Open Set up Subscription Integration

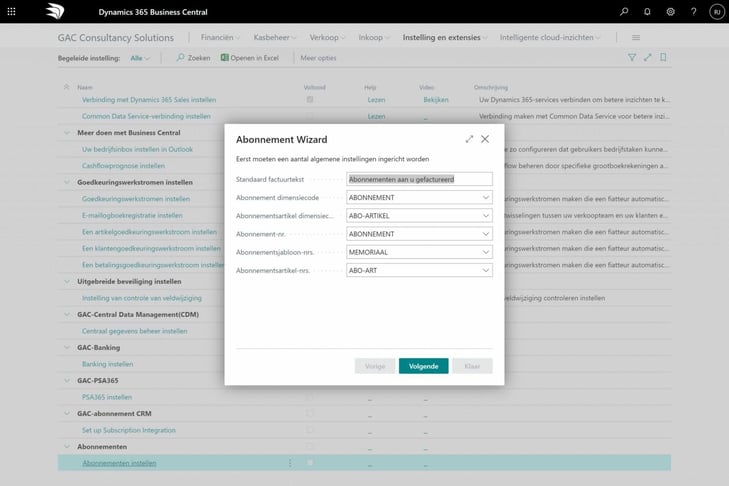(129, 430)
